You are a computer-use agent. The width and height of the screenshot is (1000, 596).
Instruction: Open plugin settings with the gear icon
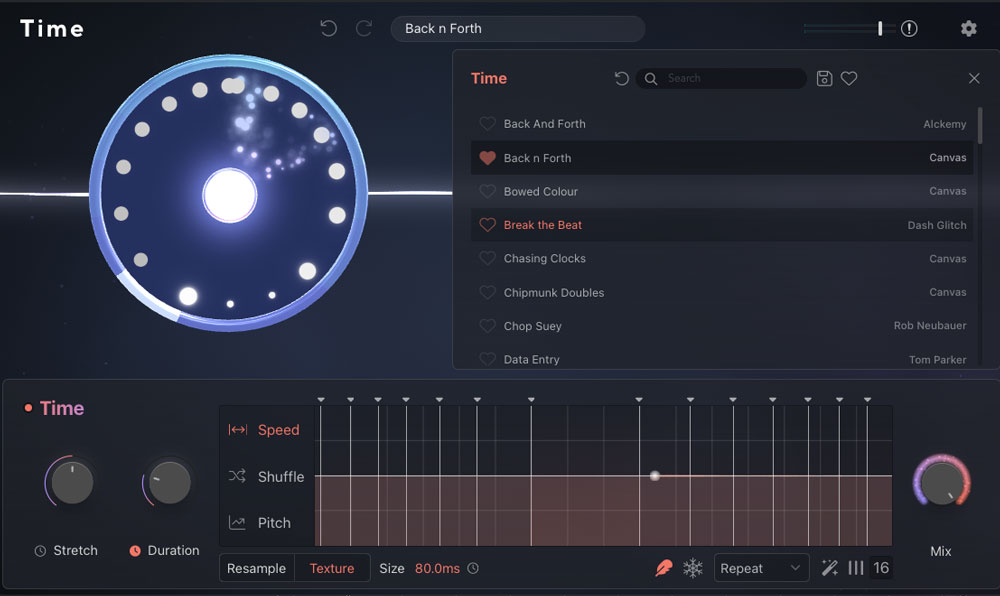pyautogui.click(x=968, y=29)
